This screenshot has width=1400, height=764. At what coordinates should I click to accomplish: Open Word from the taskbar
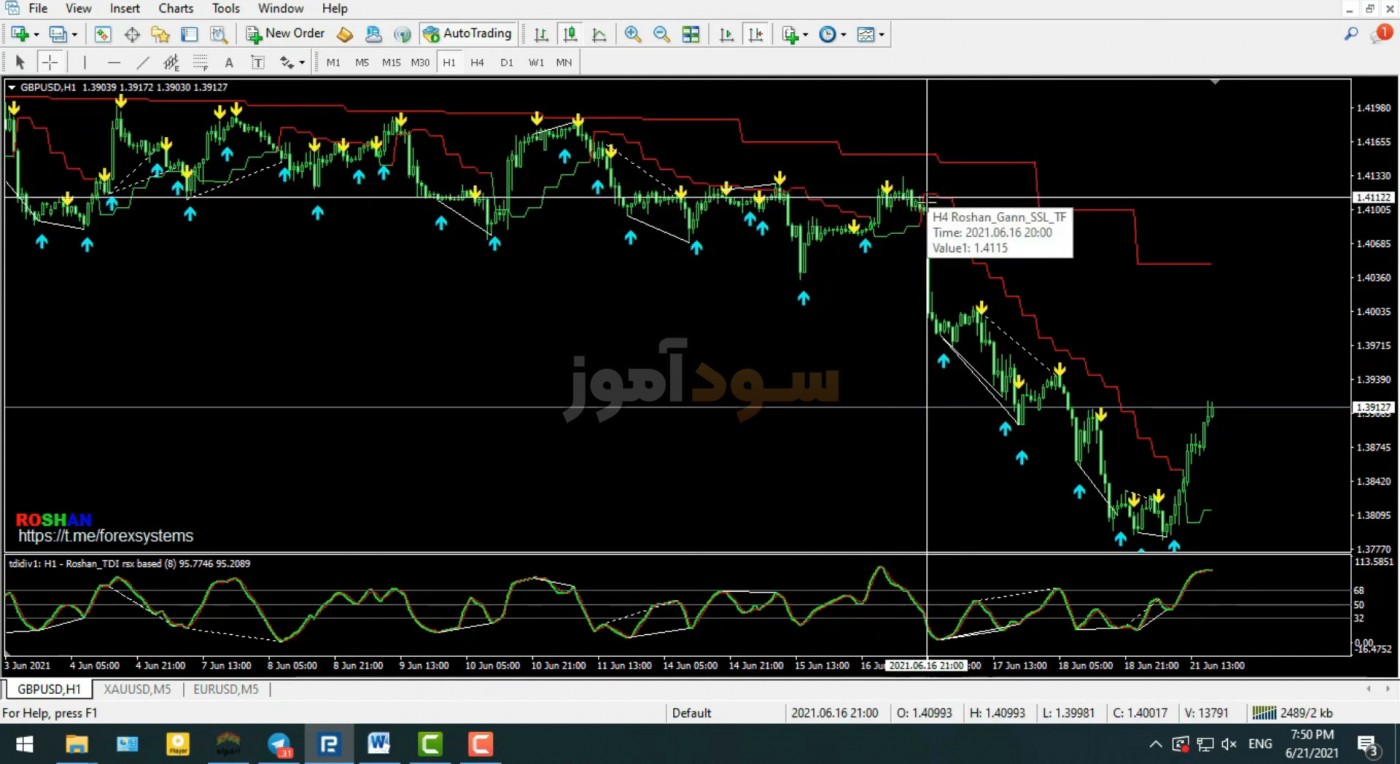click(379, 744)
